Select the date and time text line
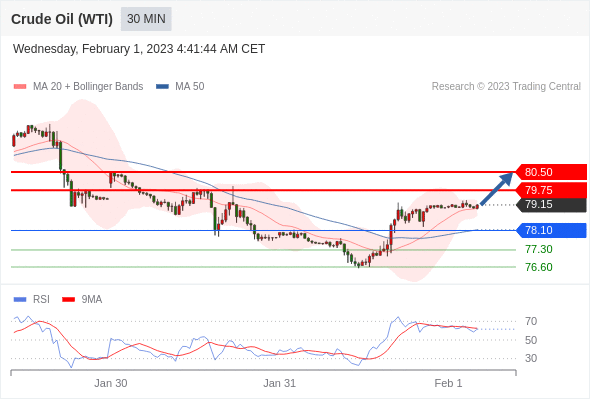 point(139,49)
